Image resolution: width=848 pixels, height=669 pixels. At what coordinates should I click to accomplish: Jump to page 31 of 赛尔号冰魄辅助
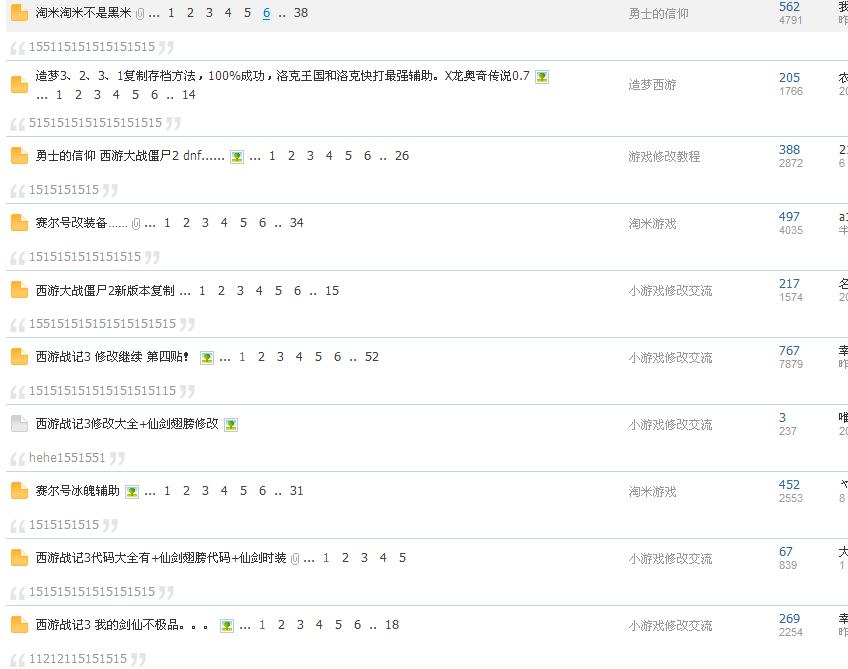coord(296,491)
